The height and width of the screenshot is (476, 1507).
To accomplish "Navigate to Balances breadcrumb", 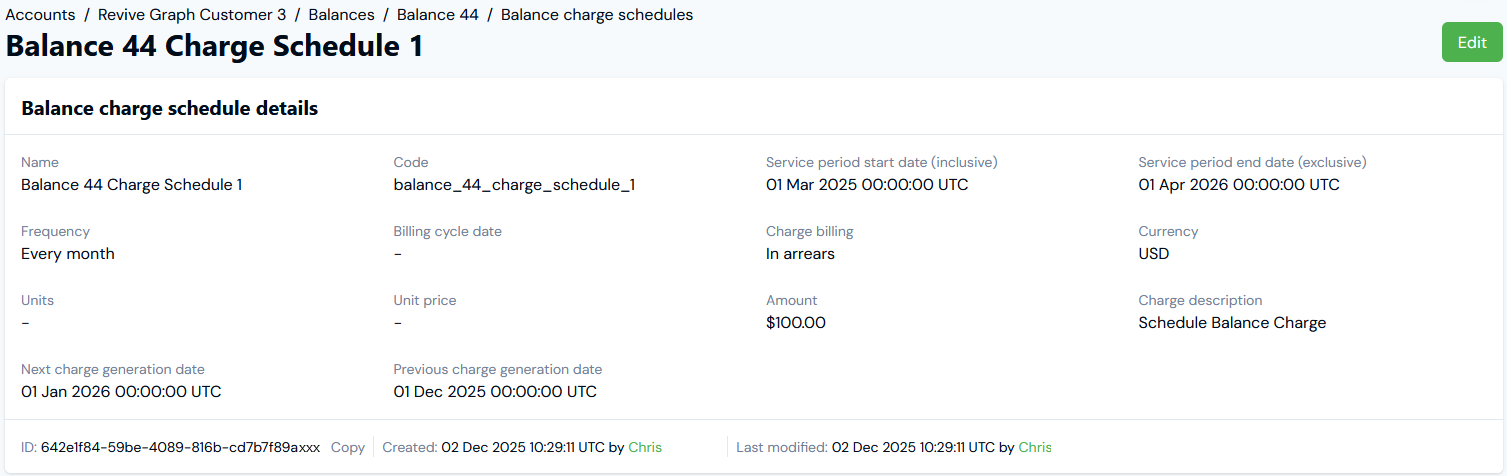I will click(341, 15).
